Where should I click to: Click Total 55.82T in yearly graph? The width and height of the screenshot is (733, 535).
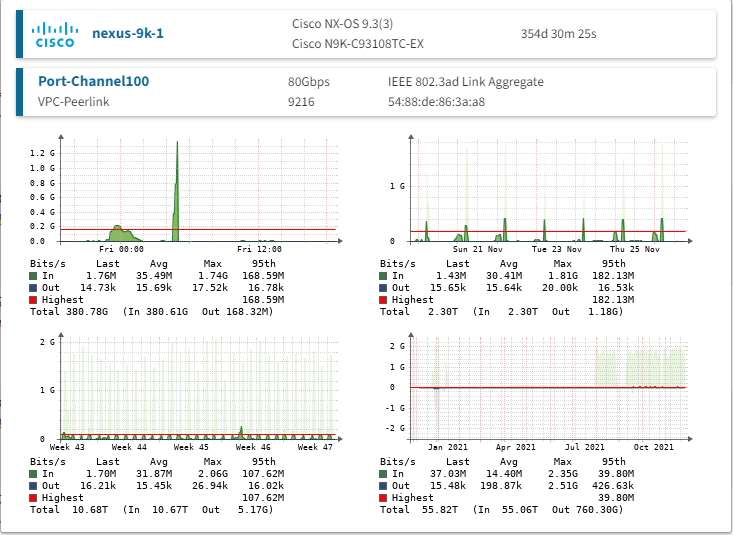[x=418, y=510]
